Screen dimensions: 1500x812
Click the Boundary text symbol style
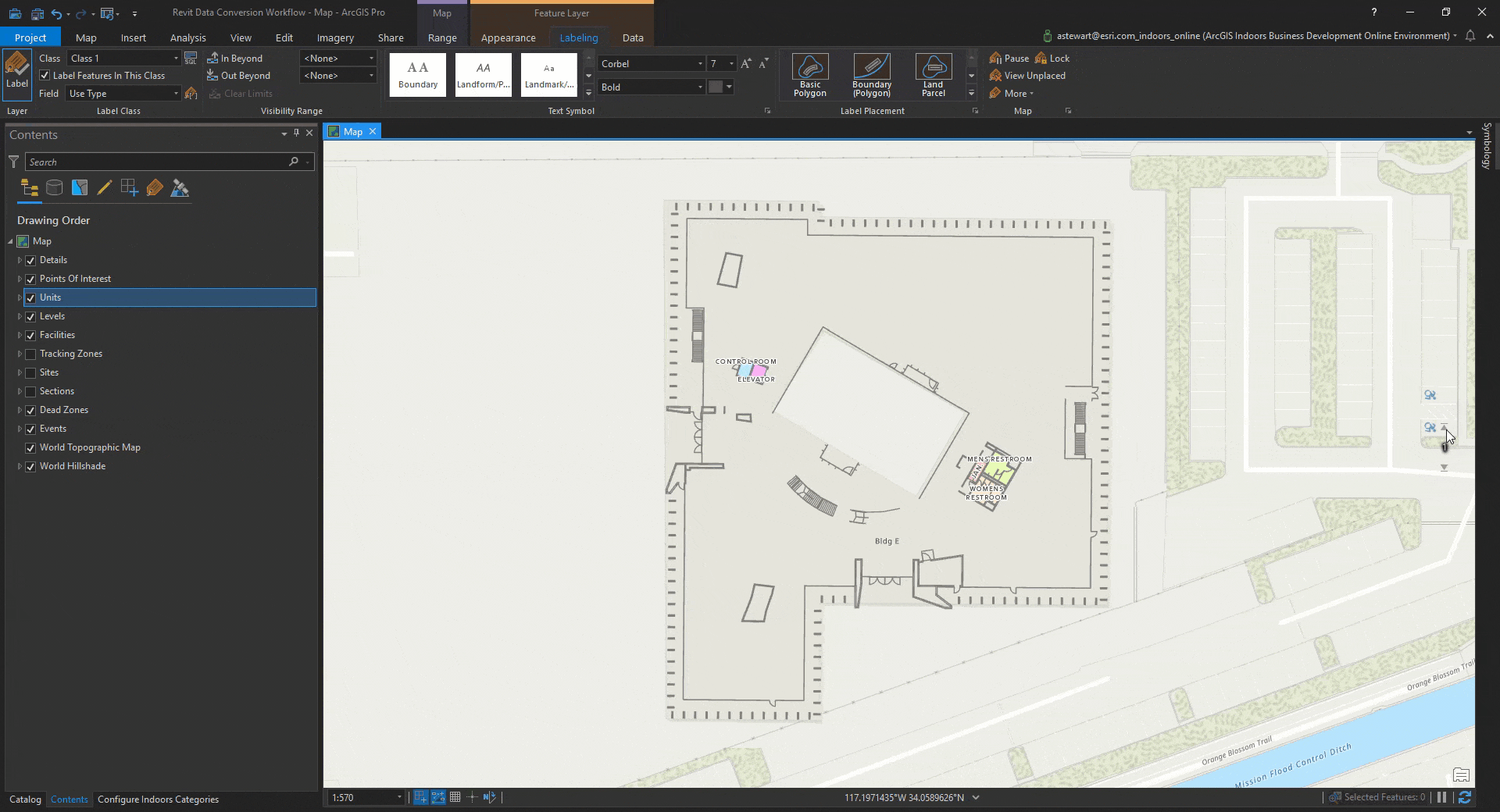[x=416, y=74]
